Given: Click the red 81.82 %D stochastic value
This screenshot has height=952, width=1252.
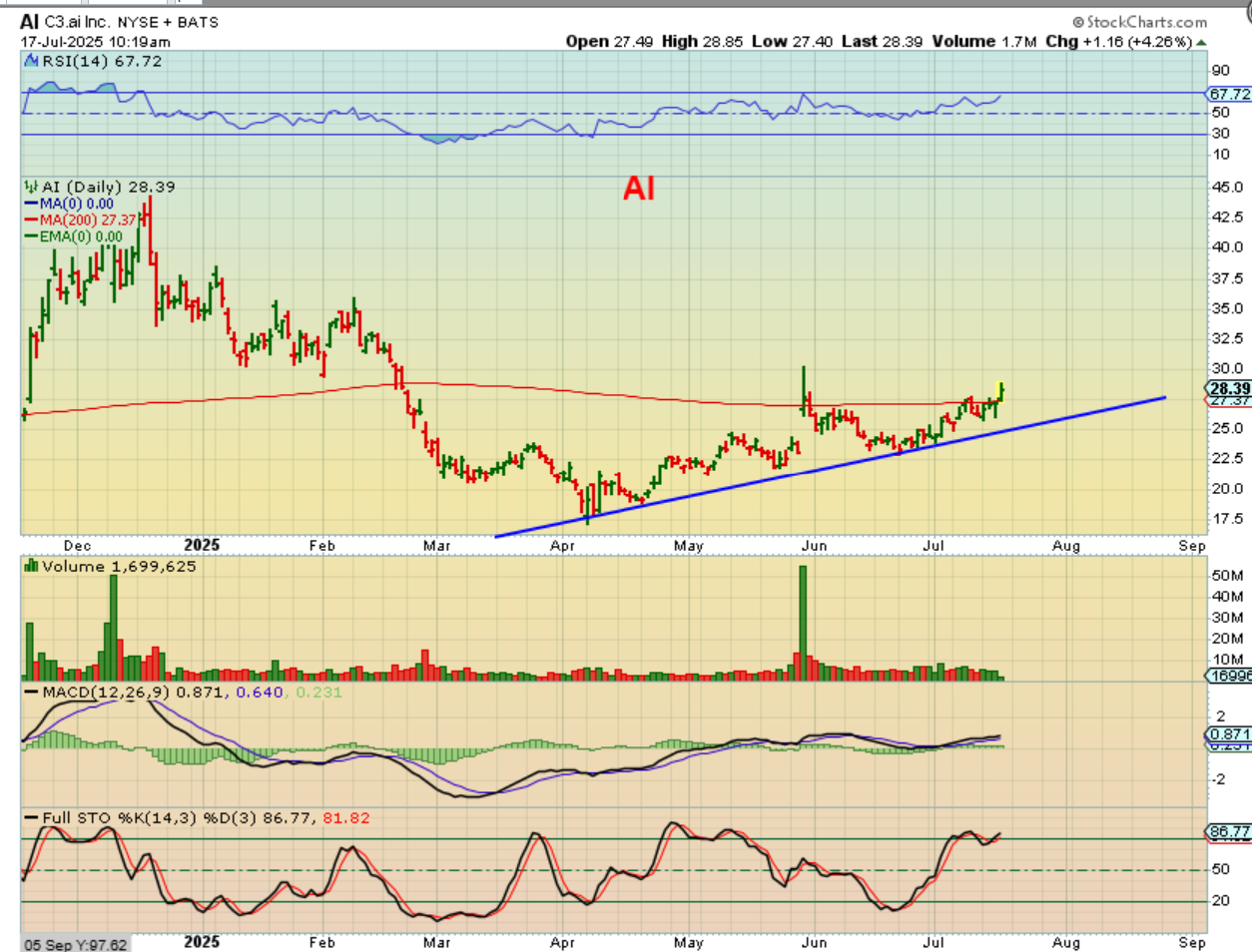Looking at the screenshot, I should pyautogui.click(x=346, y=817).
